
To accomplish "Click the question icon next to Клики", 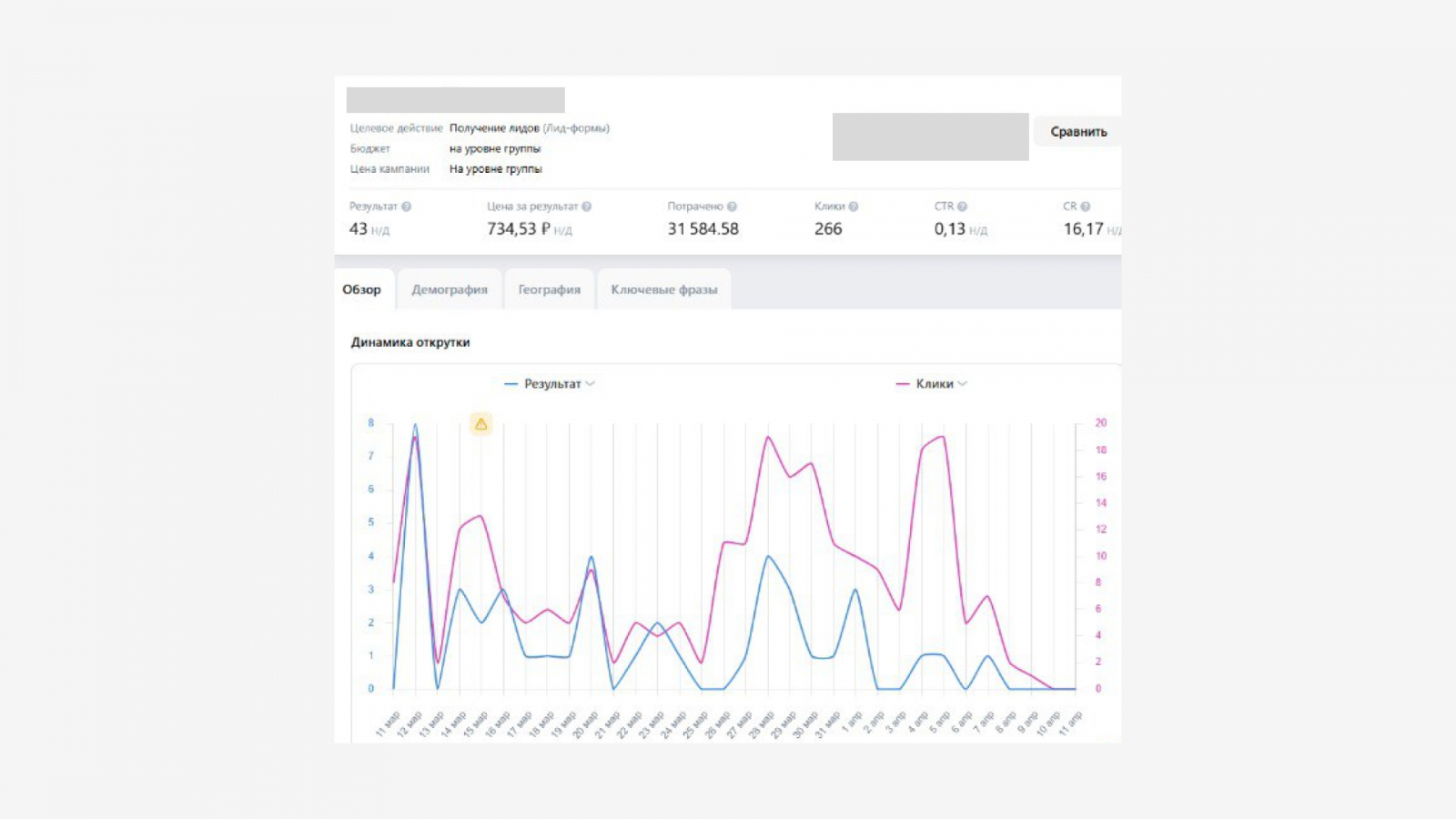I will (853, 207).
